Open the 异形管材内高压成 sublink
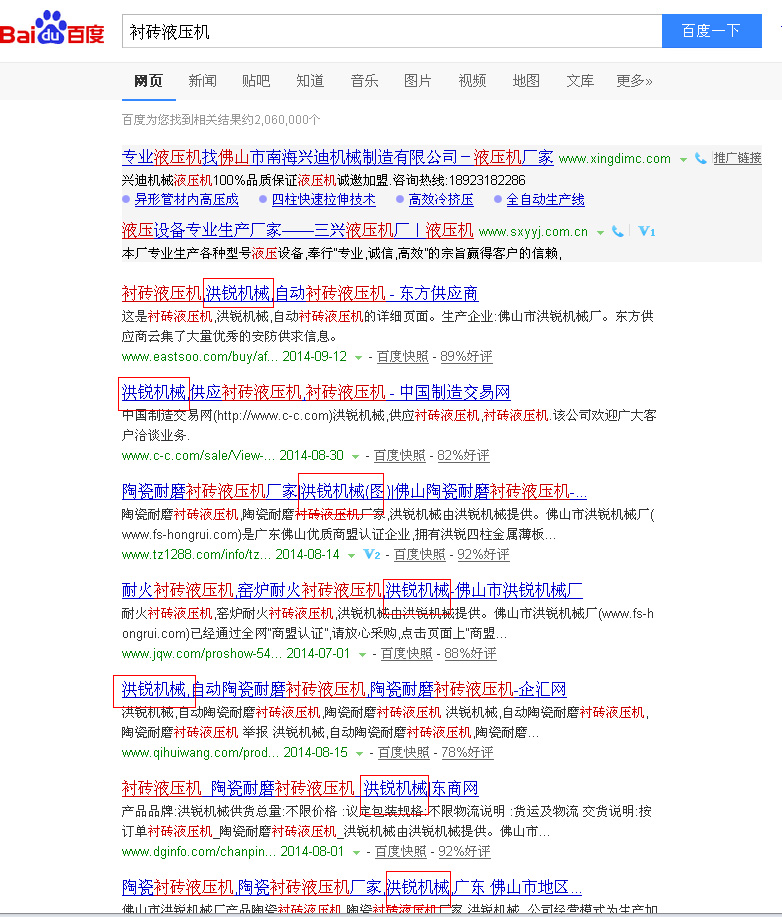The width and height of the screenshot is (782, 917). [187, 199]
